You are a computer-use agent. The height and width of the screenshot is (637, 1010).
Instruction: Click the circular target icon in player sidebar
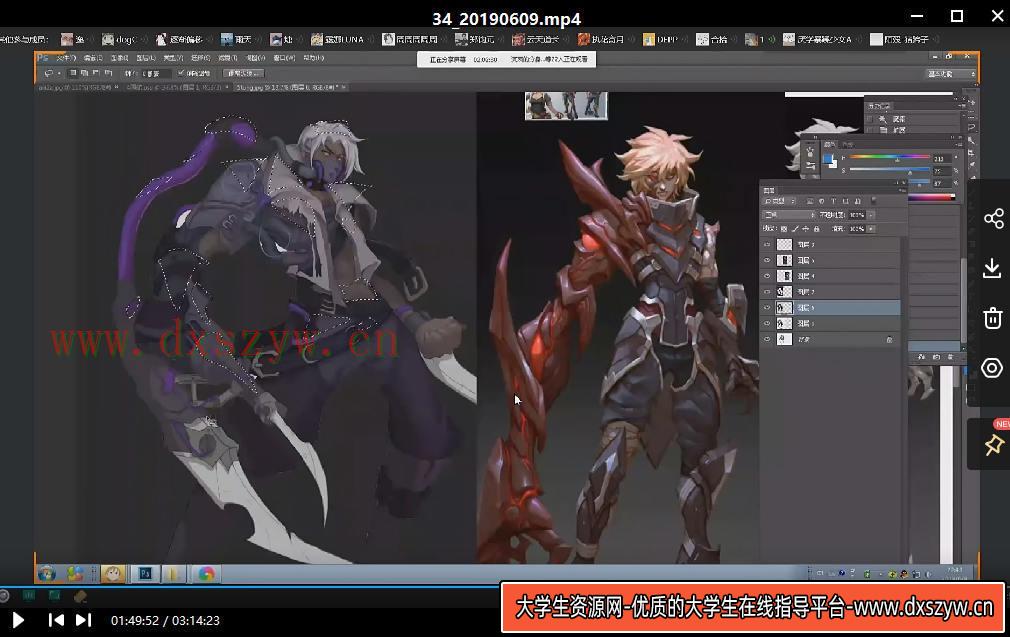[x=992, y=367]
